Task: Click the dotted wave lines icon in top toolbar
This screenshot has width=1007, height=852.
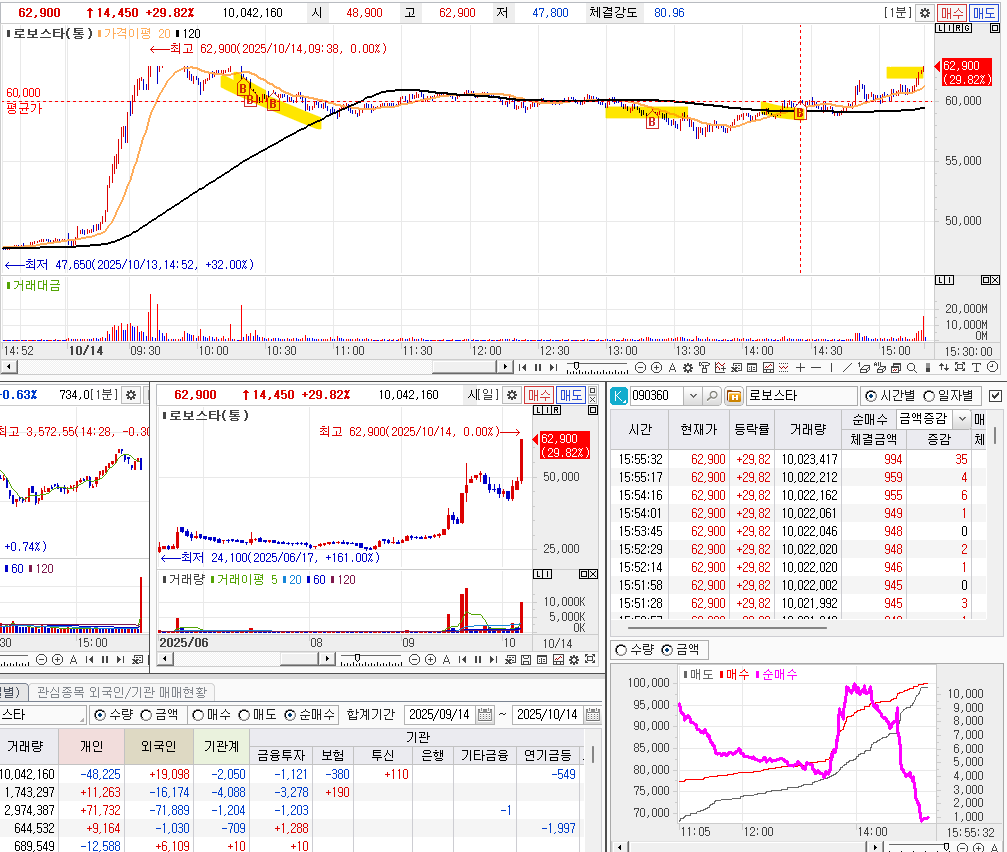Action: point(784,367)
